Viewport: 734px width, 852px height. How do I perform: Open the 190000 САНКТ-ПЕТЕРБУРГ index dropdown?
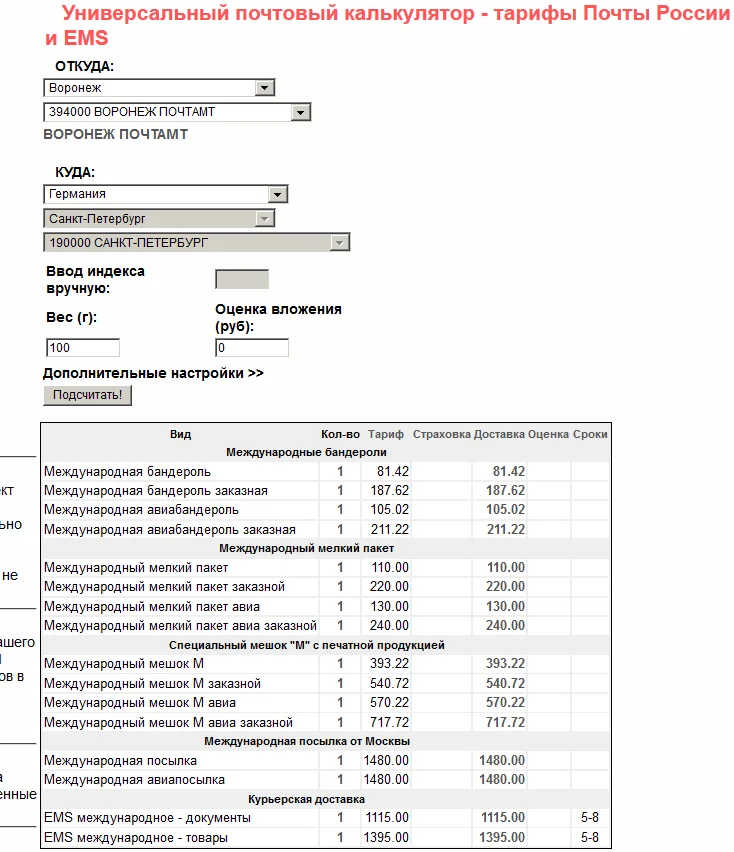pyautogui.click(x=197, y=242)
